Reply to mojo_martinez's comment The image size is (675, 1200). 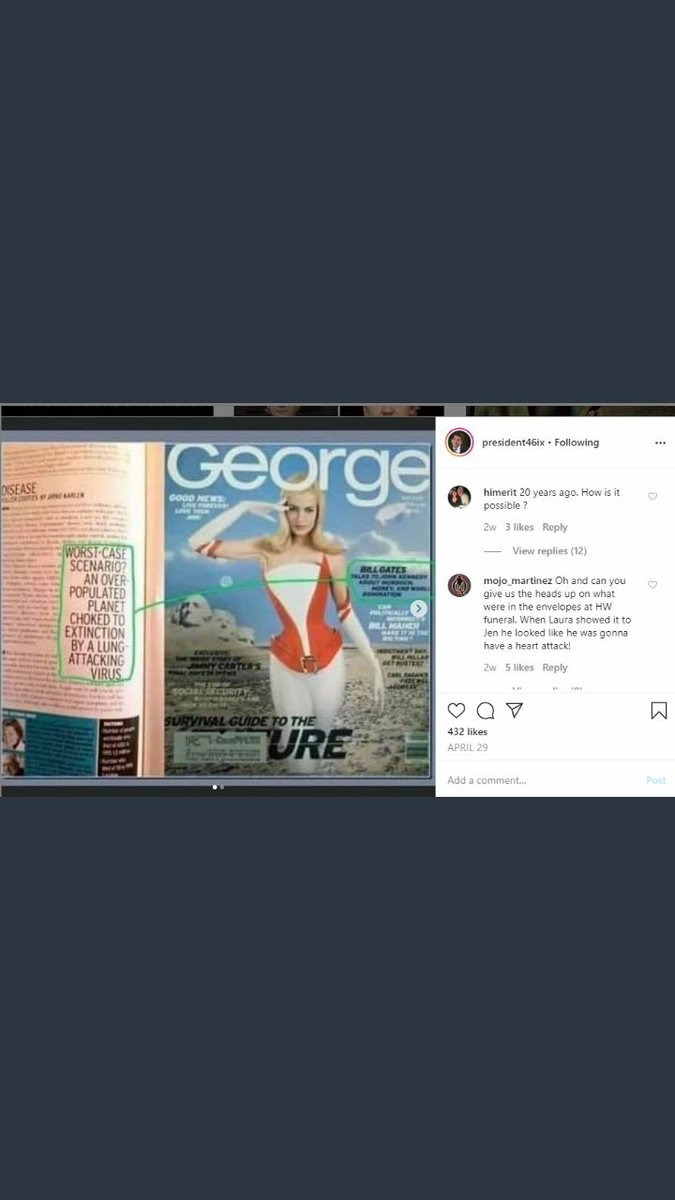(x=554, y=667)
